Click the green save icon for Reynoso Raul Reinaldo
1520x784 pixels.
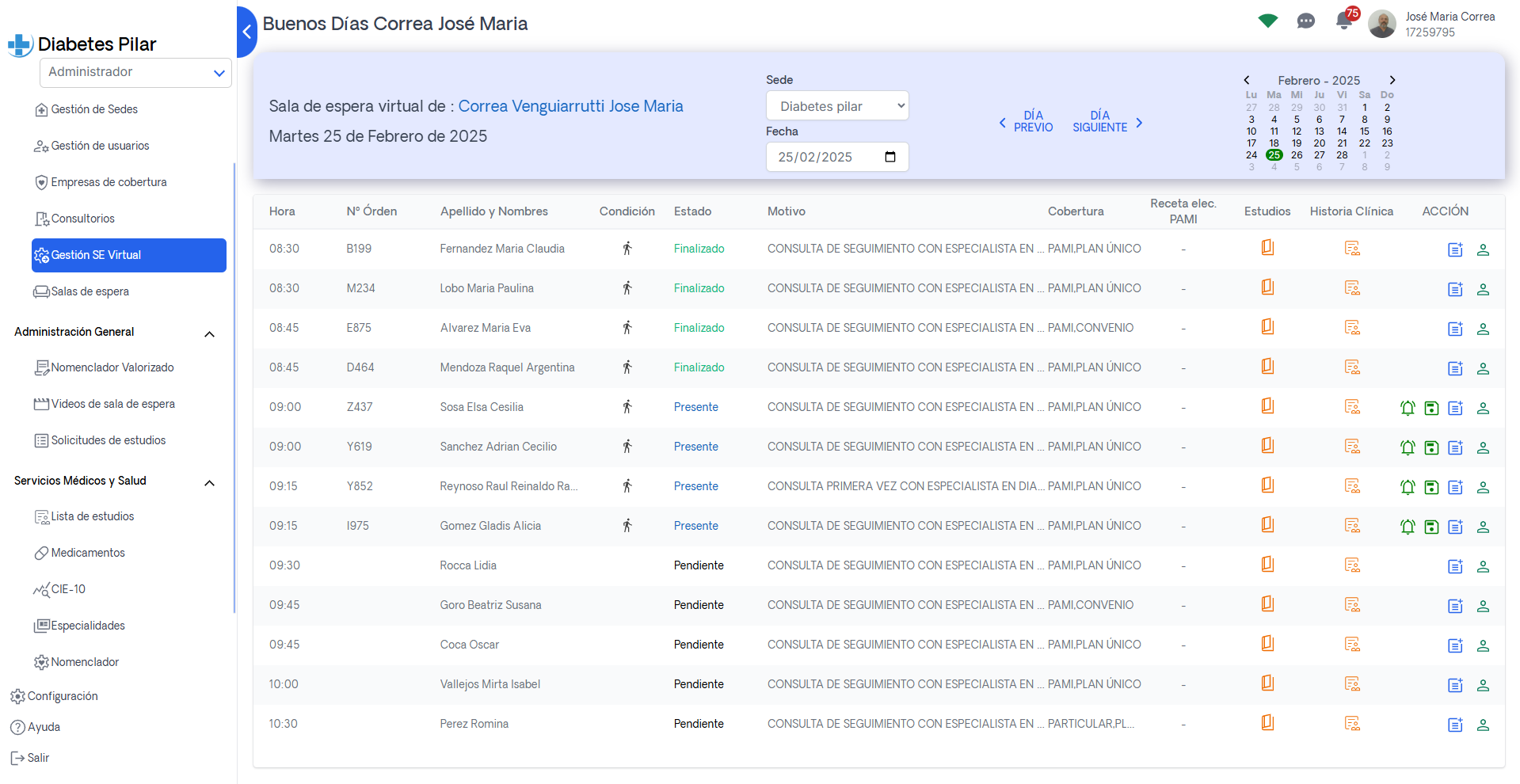(1431, 487)
